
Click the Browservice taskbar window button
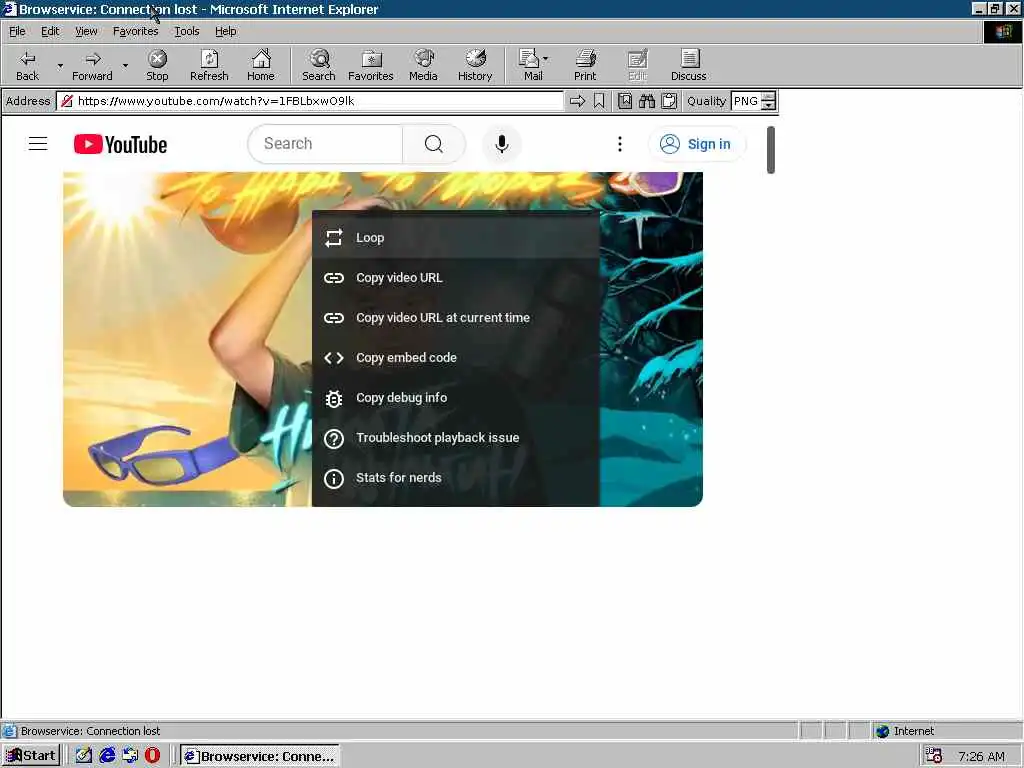coord(260,756)
